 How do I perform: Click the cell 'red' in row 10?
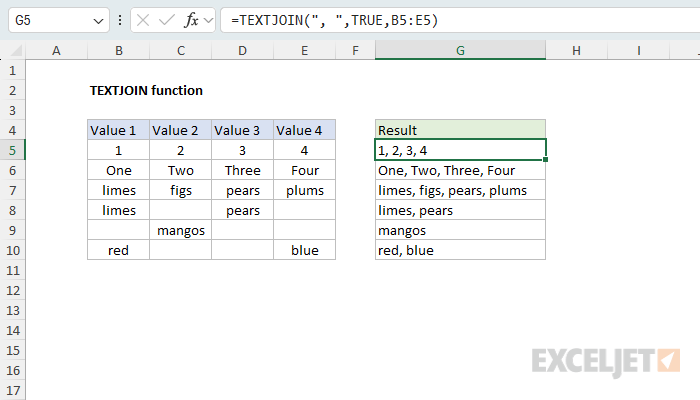tap(119, 250)
